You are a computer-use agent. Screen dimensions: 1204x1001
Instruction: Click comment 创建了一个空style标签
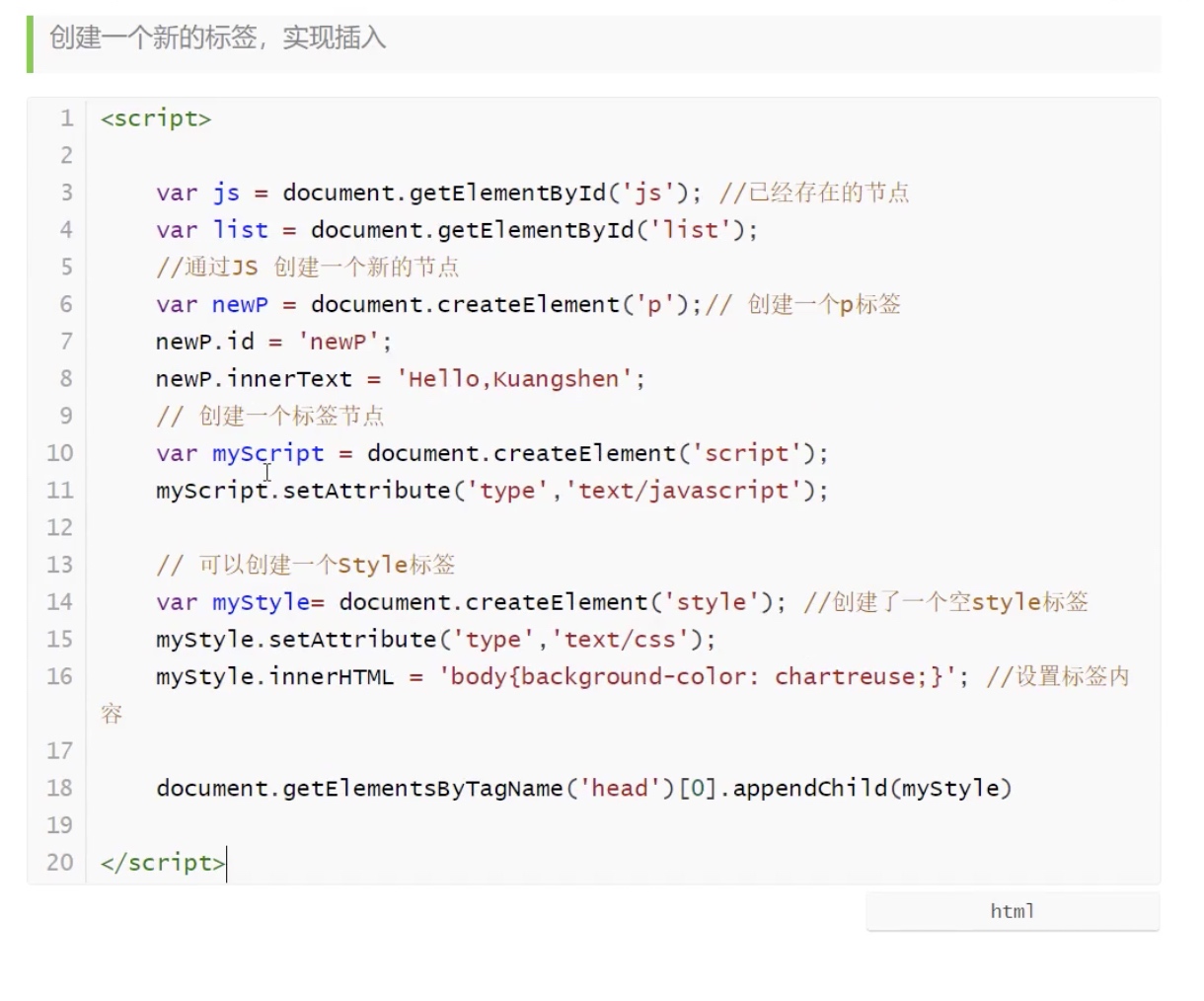[945, 602]
